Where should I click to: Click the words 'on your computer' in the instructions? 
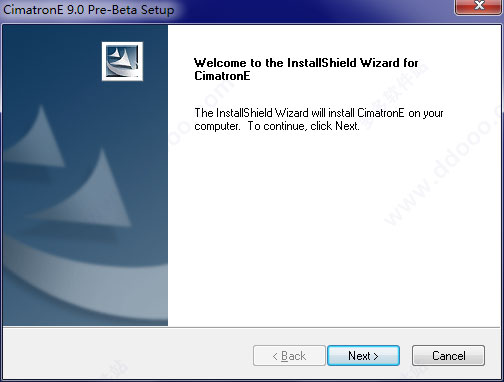click(319, 120)
